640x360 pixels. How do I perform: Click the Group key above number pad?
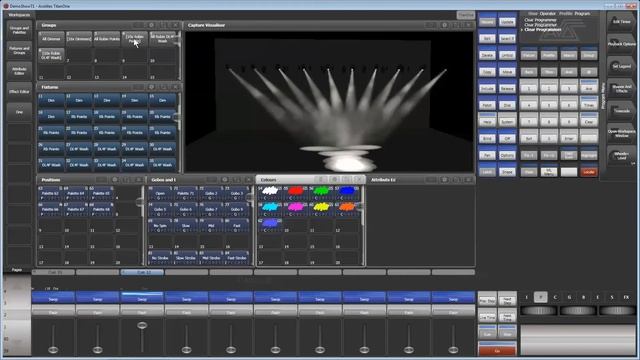click(x=589, y=55)
